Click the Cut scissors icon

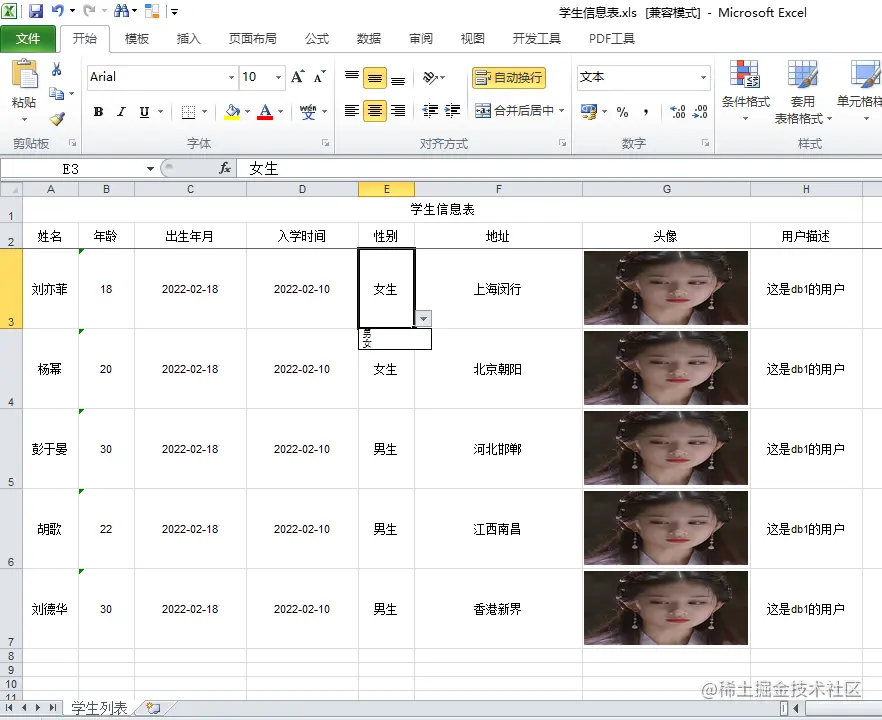[56, 69]
